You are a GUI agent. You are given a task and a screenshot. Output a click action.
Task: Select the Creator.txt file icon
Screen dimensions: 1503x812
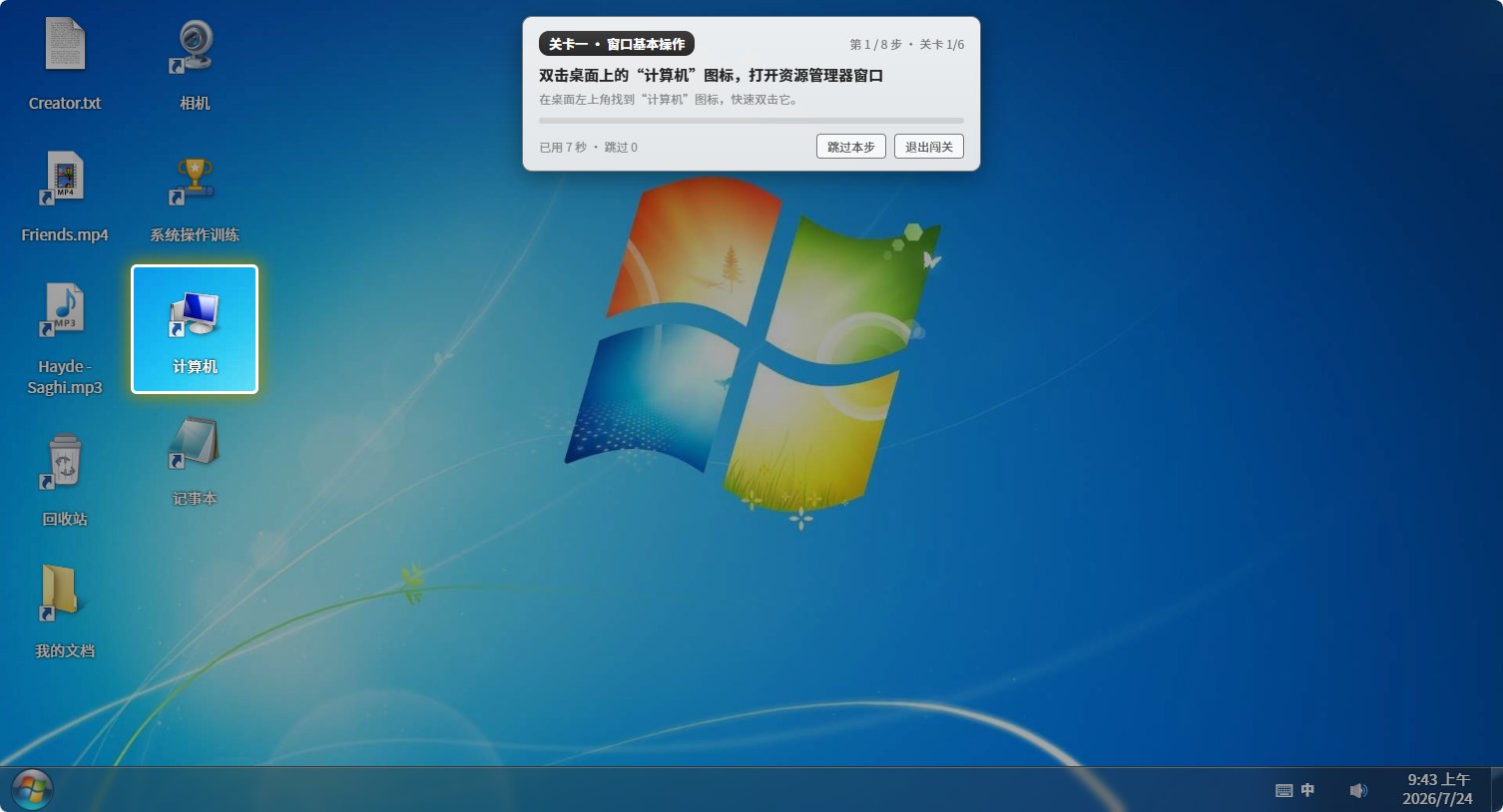(x=65, y=66)
